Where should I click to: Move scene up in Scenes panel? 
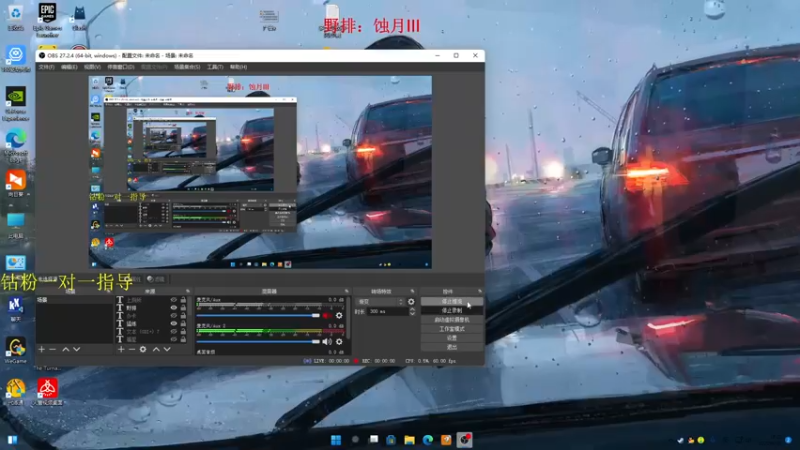tap(65, 349)
